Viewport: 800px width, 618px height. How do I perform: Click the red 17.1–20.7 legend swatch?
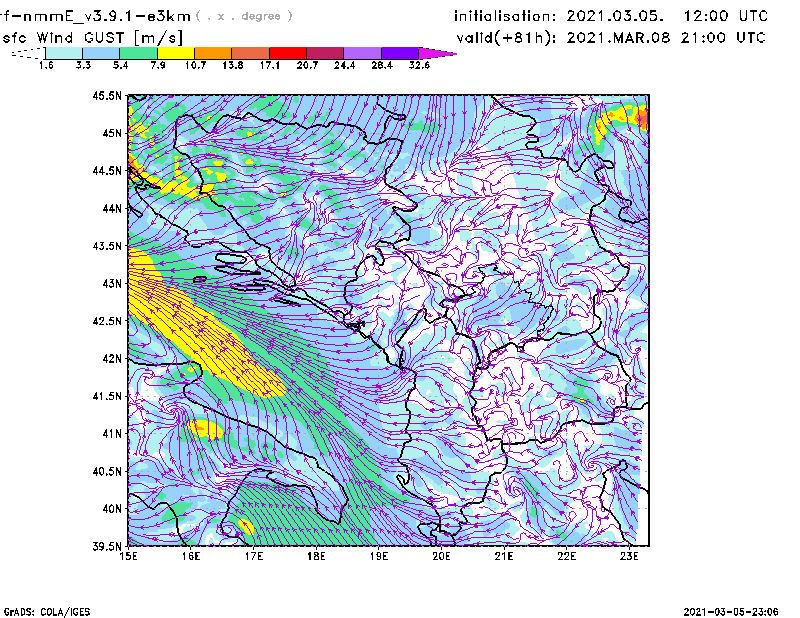coord(288,53)
